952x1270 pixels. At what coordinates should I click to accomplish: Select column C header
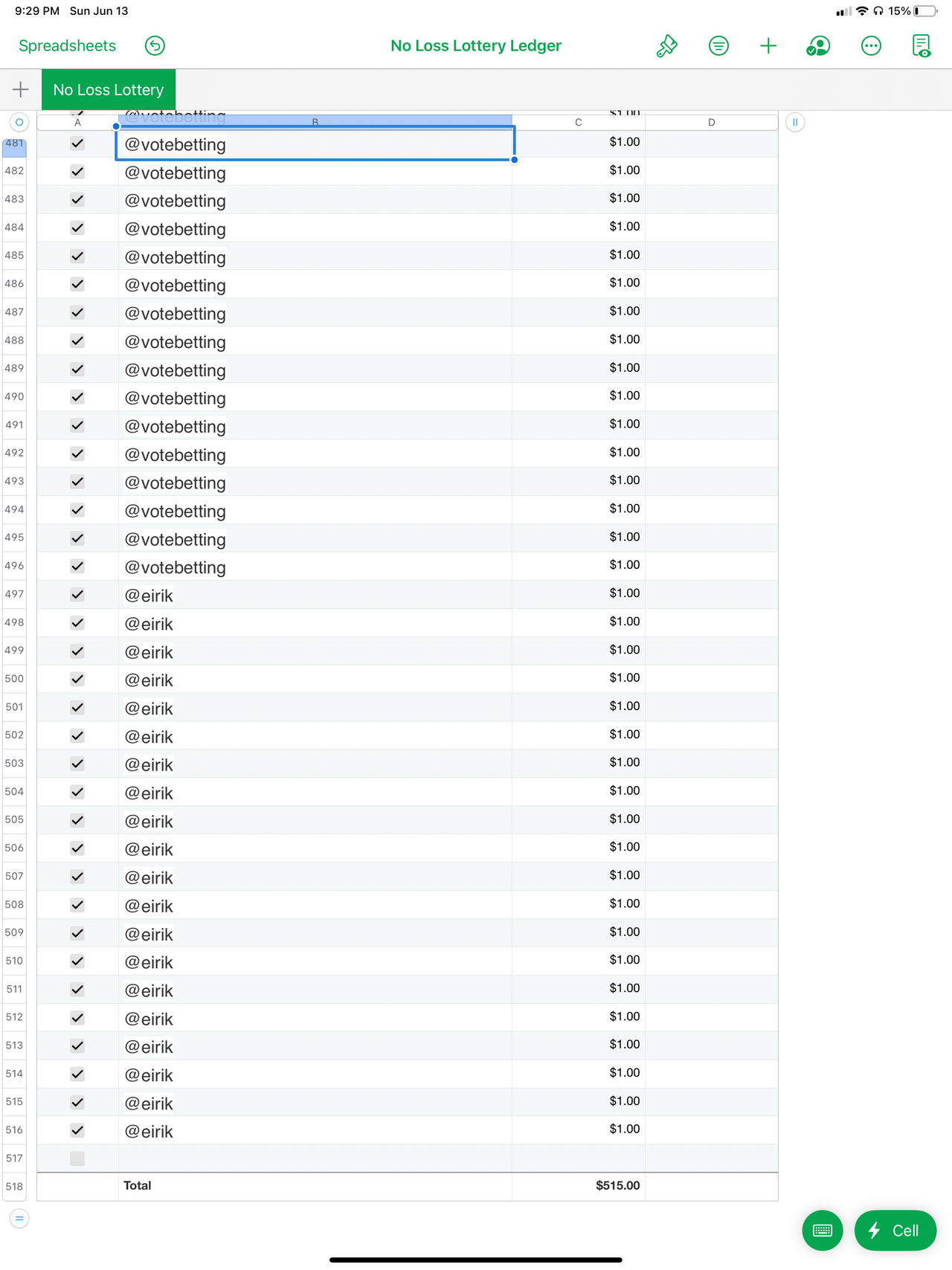(x=579, y=122)
